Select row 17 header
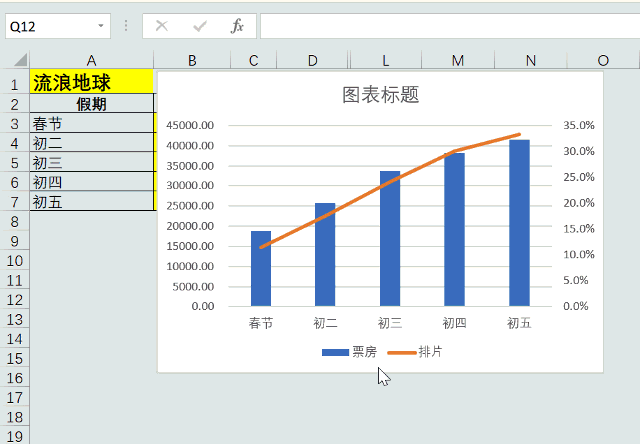The height and width of the screenshot is (444, 640). 15,398
